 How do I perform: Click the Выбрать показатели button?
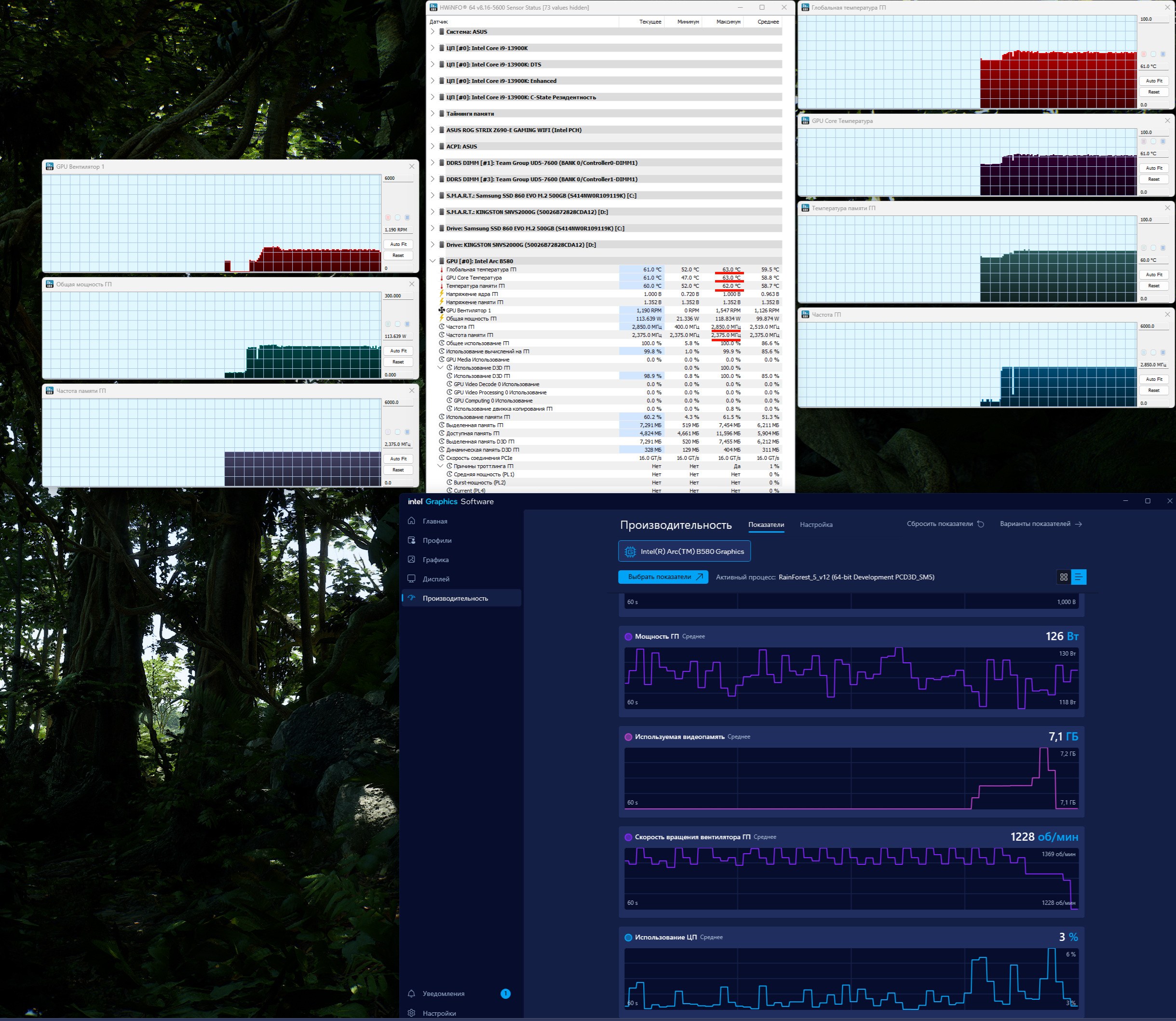(662, 577)
